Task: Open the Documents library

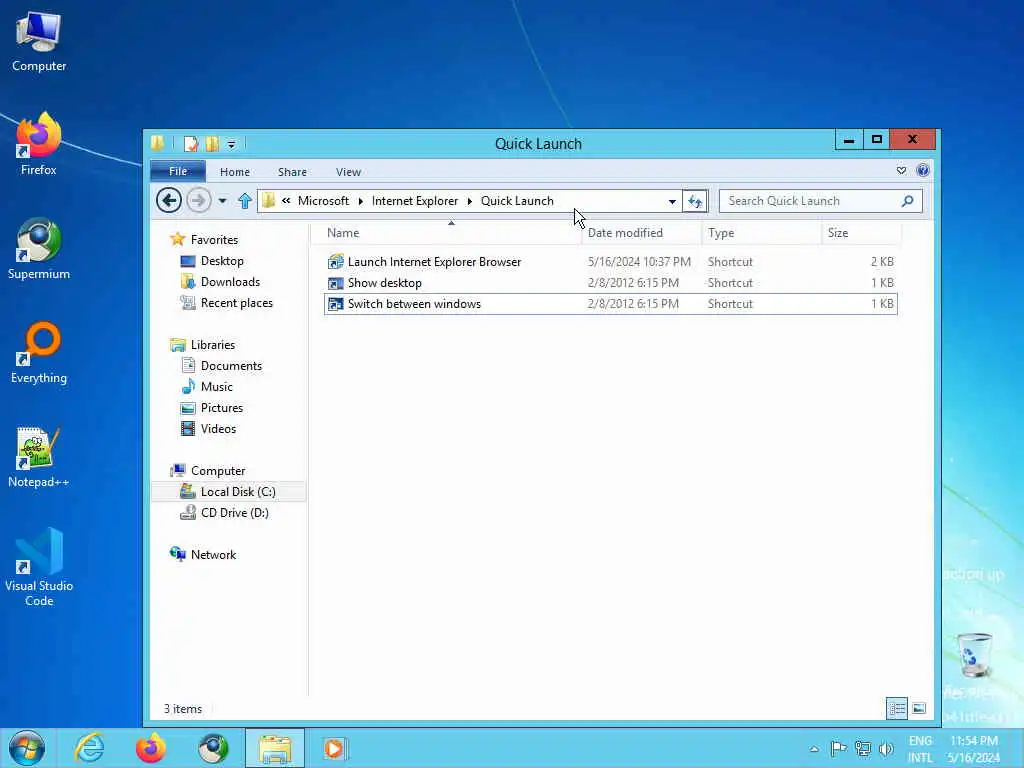Action: (x=231, y=366)
